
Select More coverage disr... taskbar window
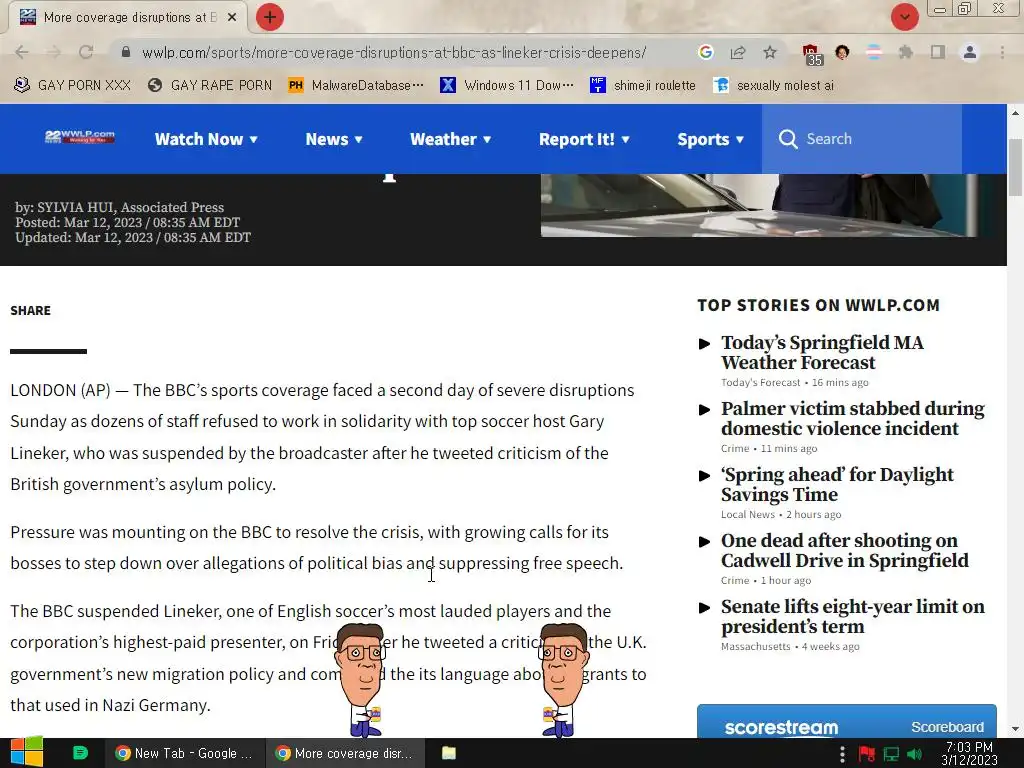point(345,753)
